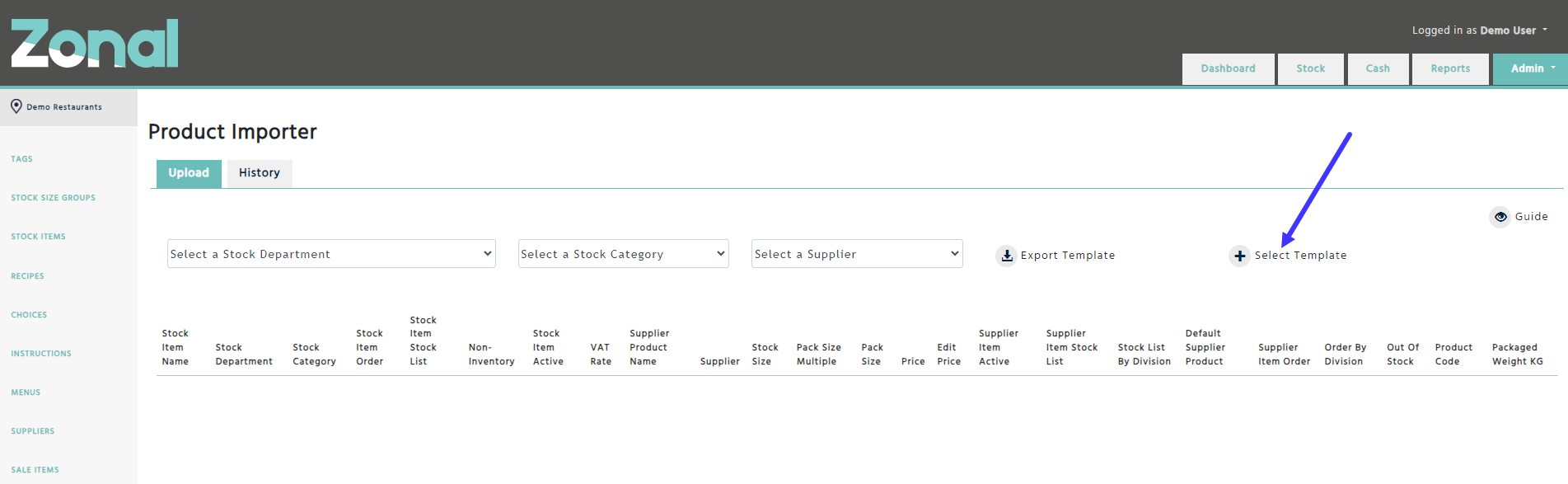This screenshot has height=484, width=1568.
Task: Click the Product Code column header
Action: coord(1453,355)
